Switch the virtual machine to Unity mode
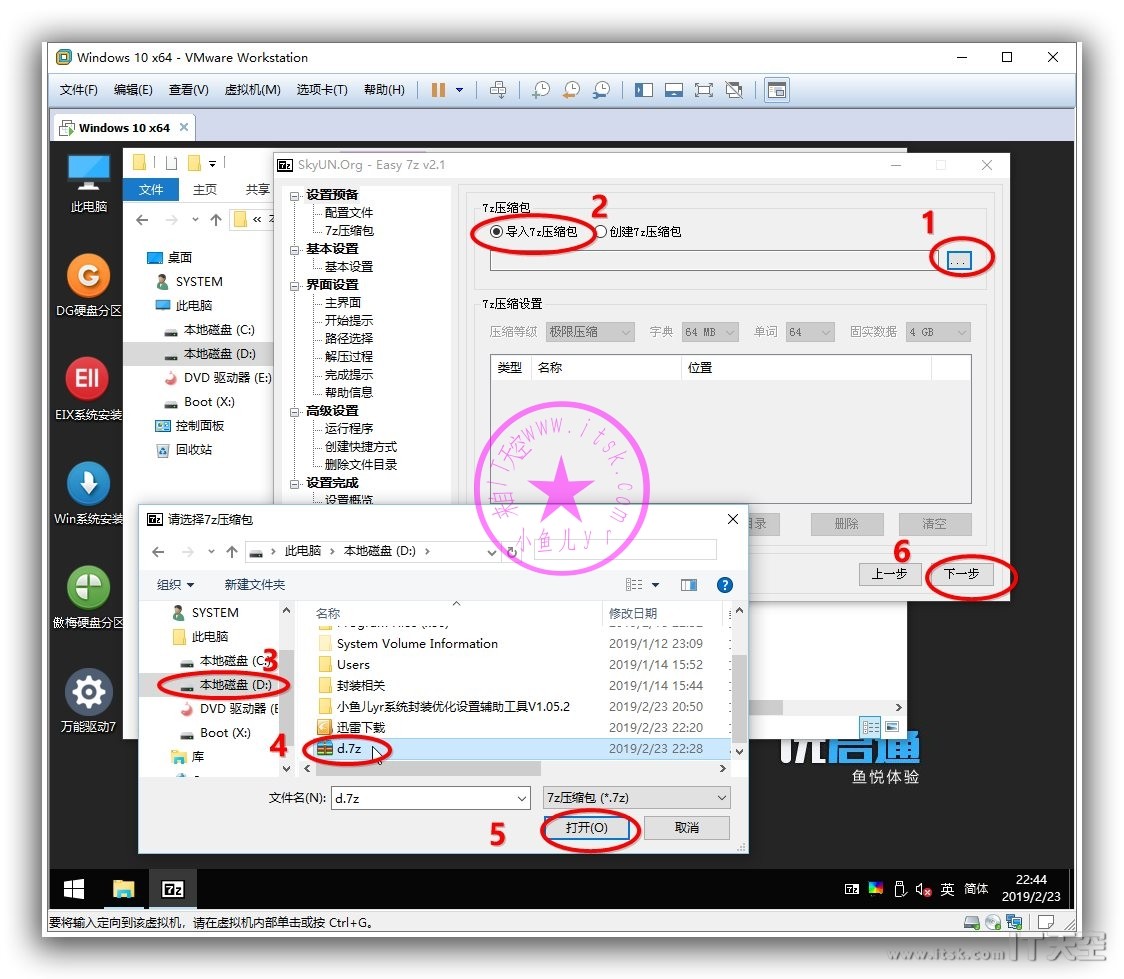This screenshot has width=1124, height=979. [x=734, y=90]
